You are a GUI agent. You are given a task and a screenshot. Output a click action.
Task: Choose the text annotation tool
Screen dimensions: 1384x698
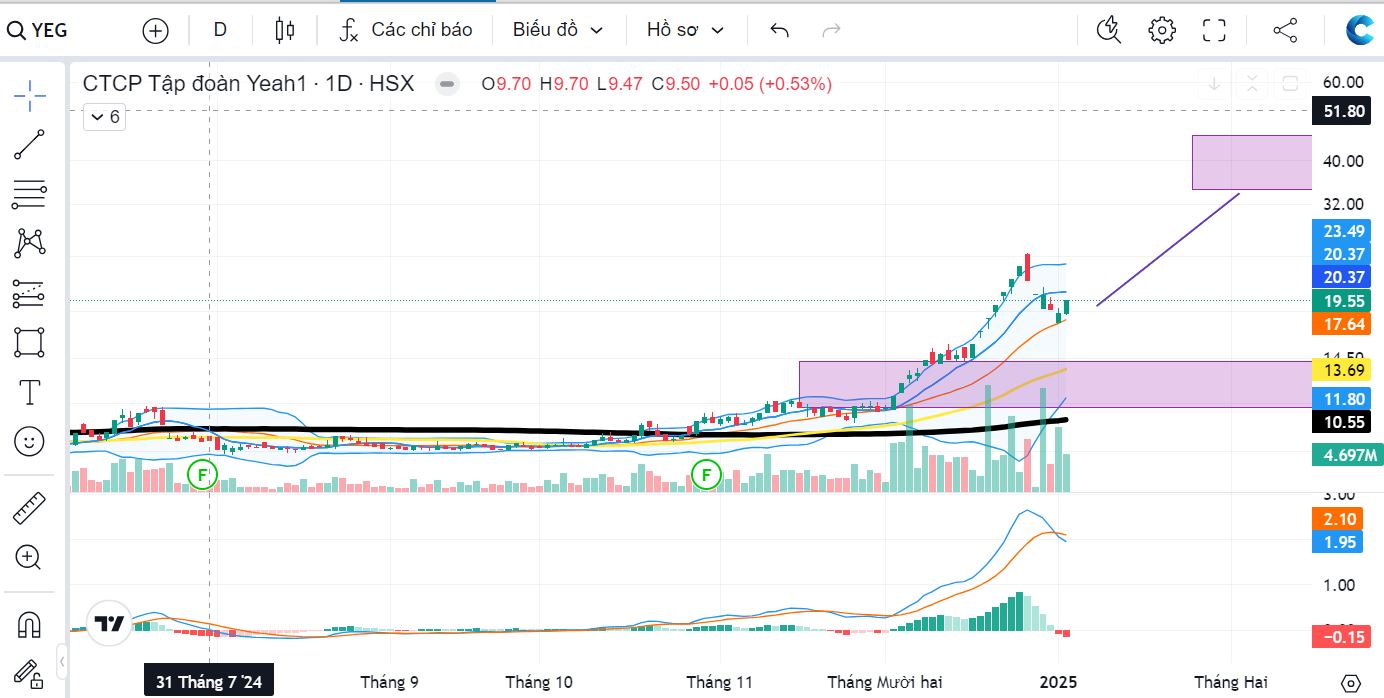click(x=29, y=392)
